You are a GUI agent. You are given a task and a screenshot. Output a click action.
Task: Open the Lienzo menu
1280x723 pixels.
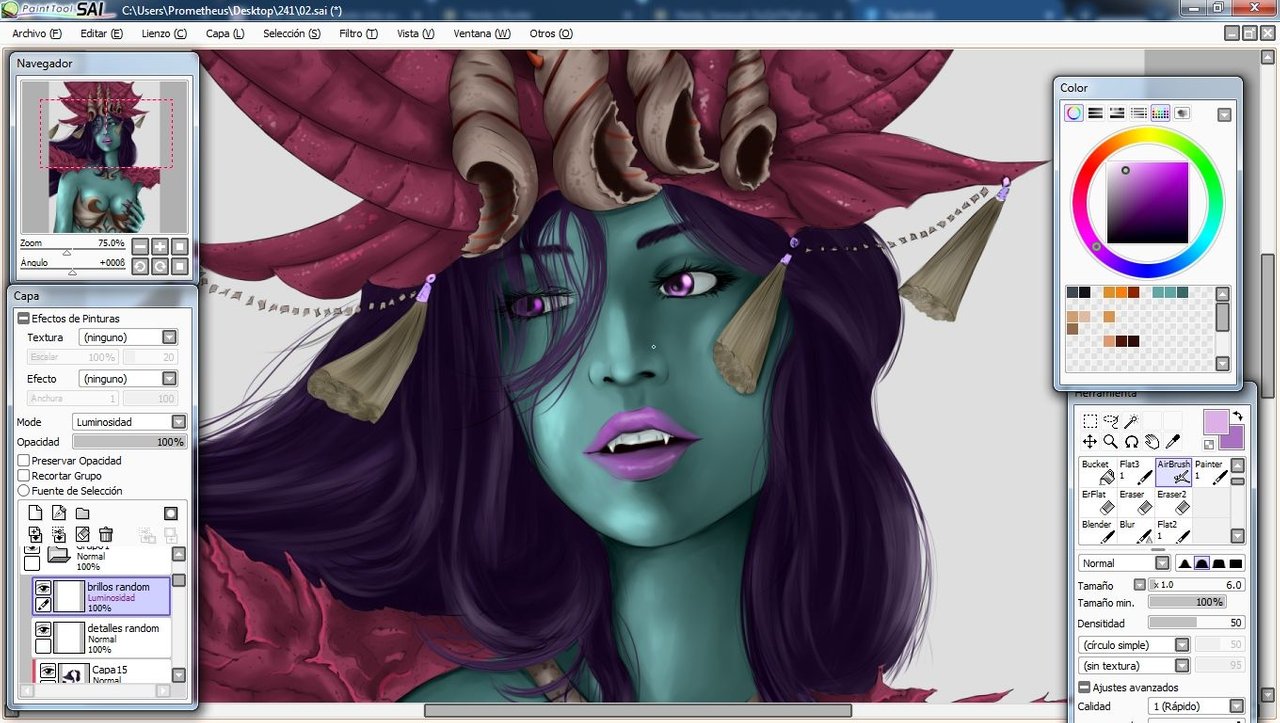[164, 33]
